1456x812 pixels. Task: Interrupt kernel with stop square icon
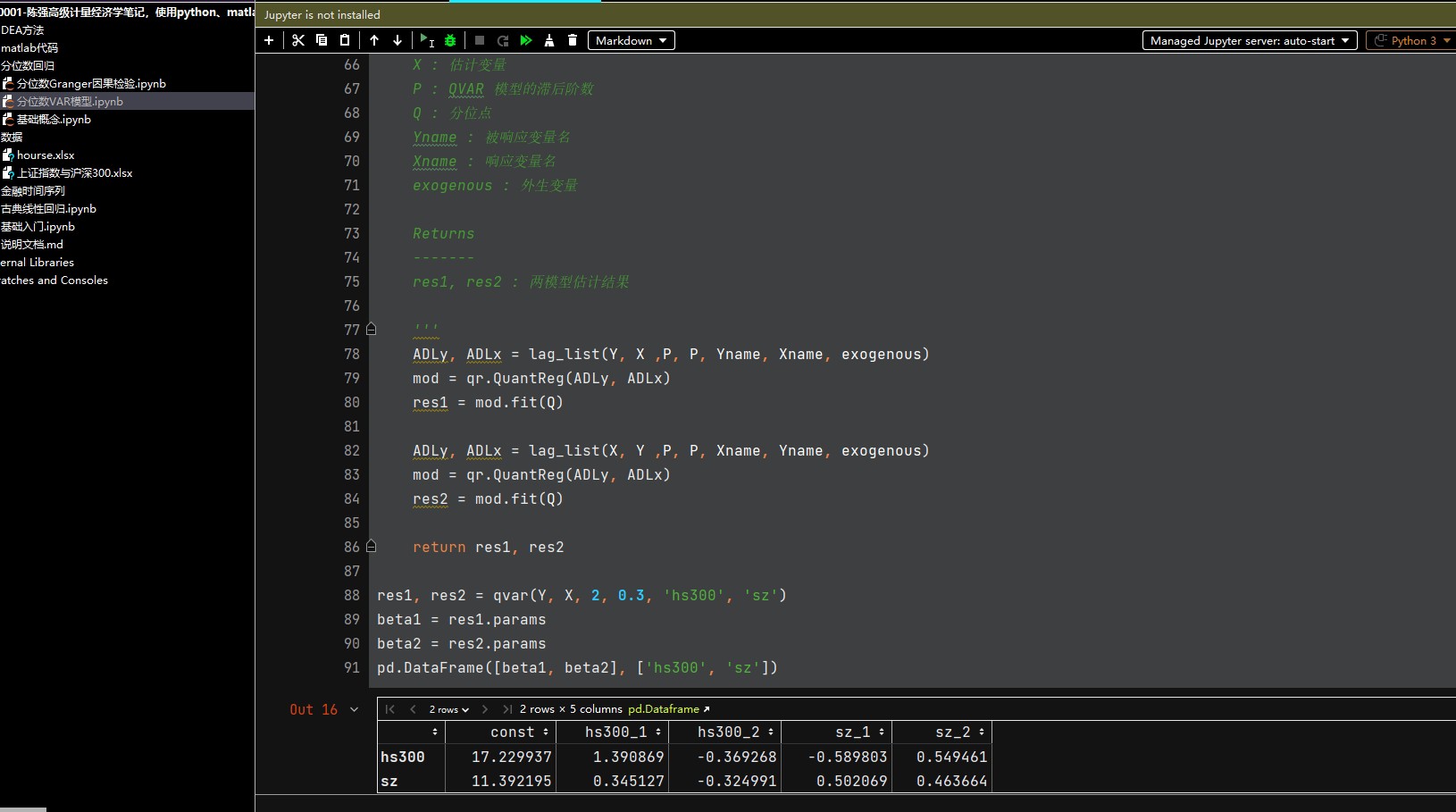(480, 40)
